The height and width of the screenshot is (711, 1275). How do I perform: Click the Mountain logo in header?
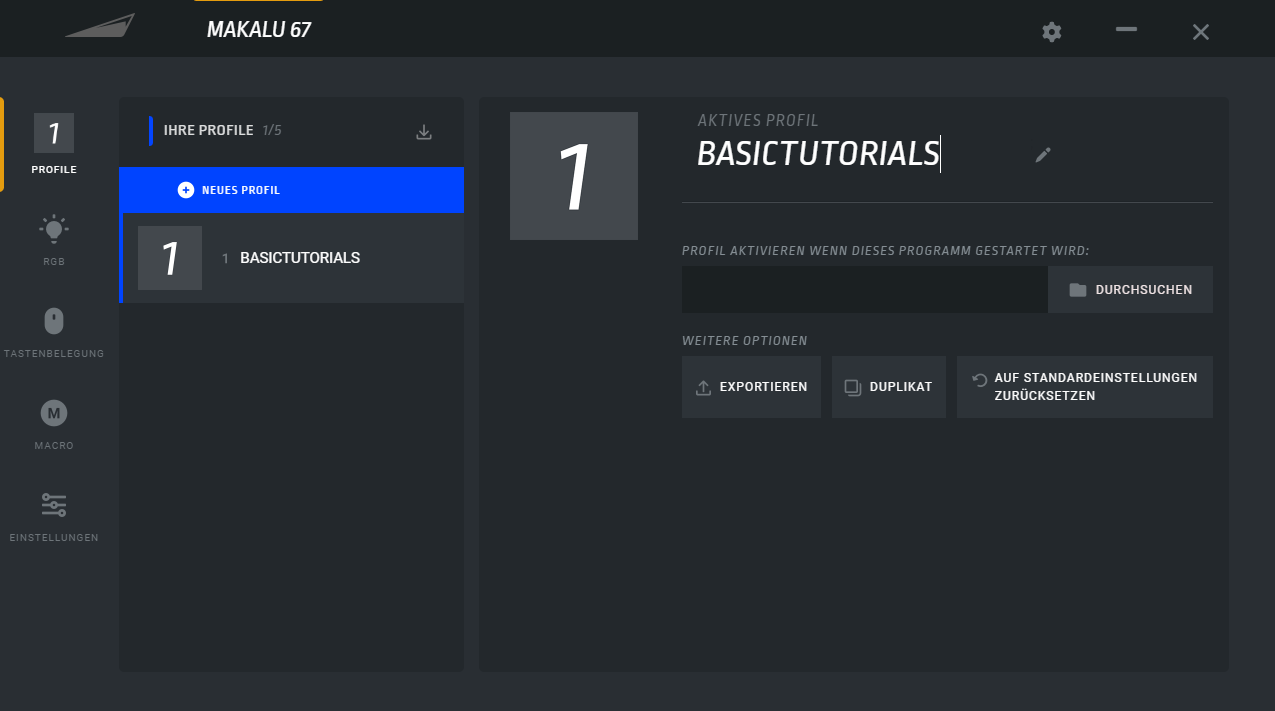point(100,26)
